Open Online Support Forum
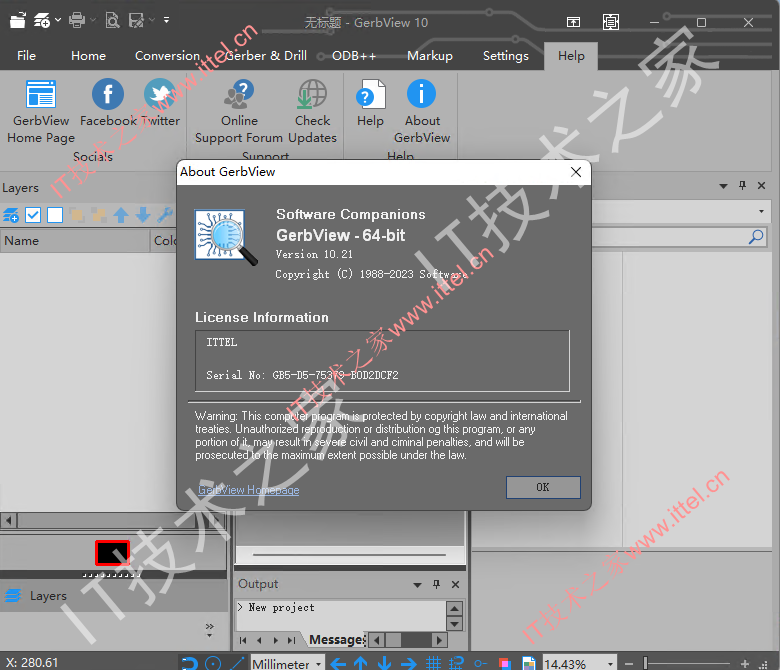Viewport: 780px width, 670px height. [x=239, y=94]
